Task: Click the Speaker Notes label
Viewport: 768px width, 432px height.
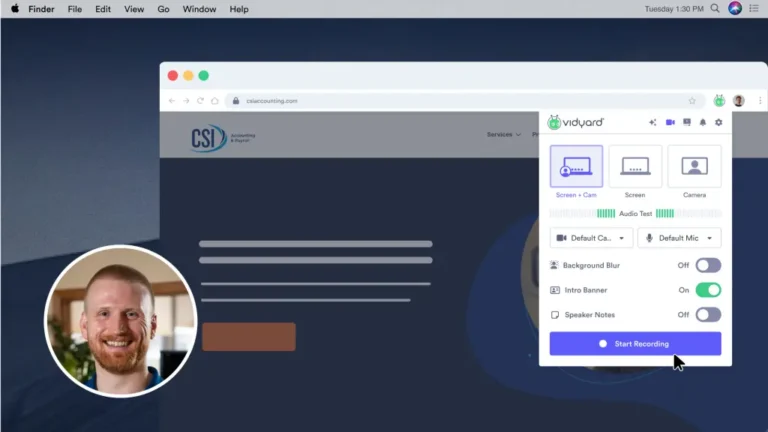Action: (x=590, y=314)
